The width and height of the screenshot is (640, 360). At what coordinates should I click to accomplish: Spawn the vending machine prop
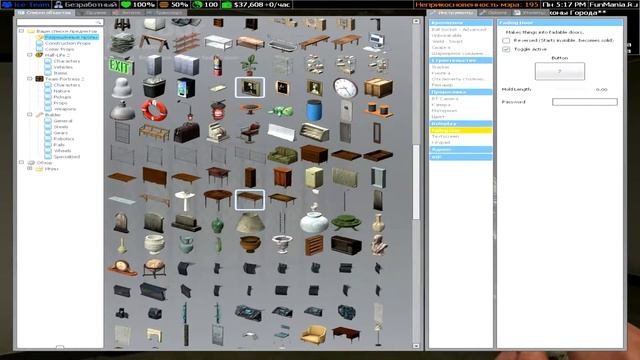coord(186,87)
